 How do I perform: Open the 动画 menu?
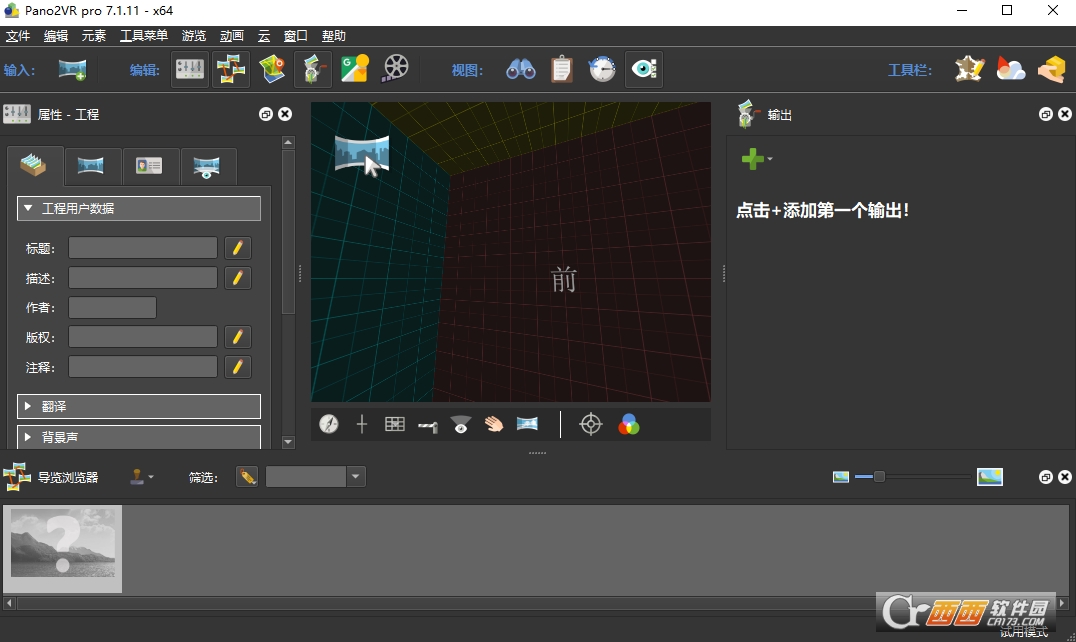pyautogui.click(x=232, y=36)
